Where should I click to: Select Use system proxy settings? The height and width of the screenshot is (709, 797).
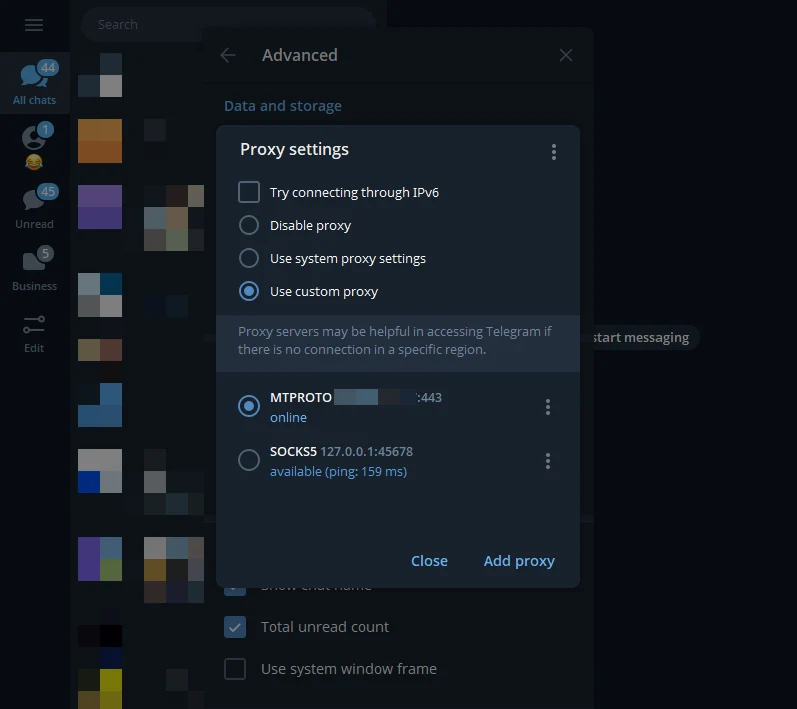(249, 258)
